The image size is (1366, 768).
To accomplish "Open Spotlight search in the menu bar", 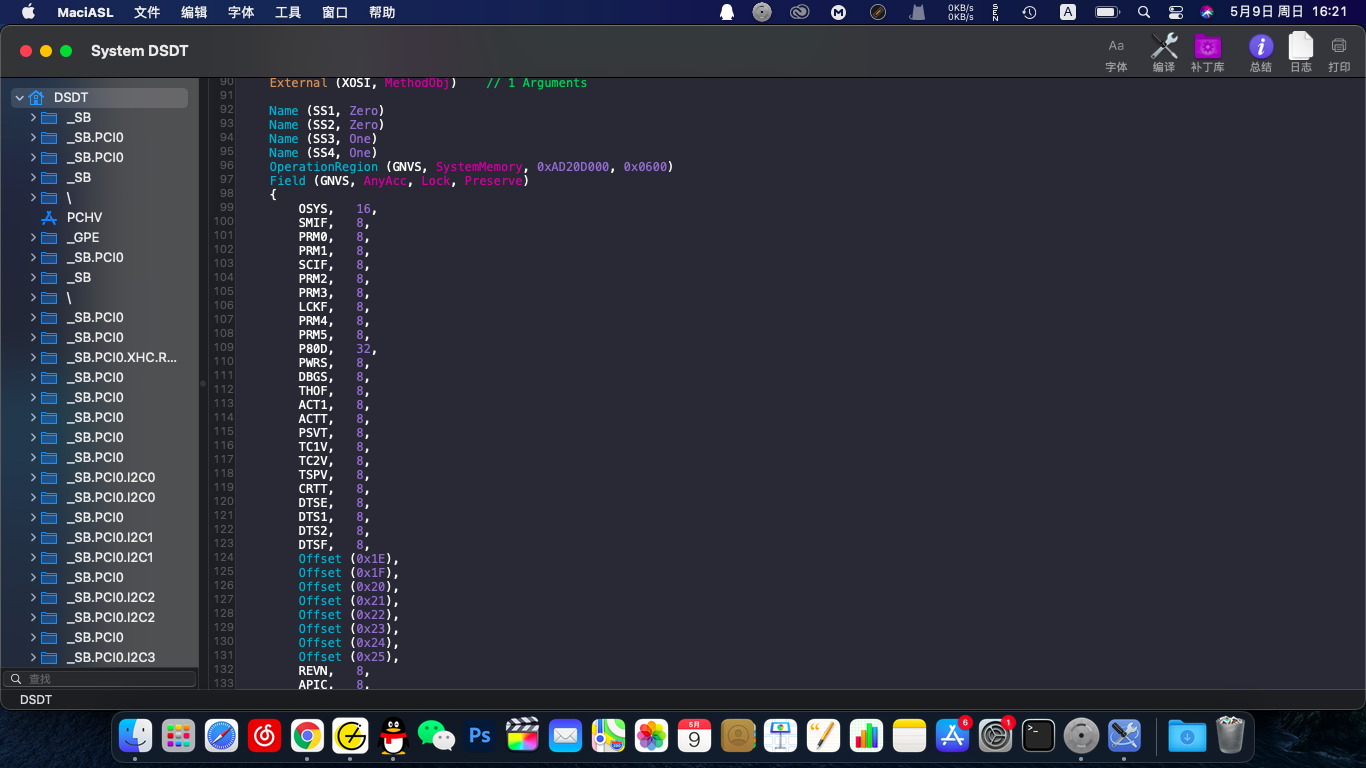I will [1144, 12].
